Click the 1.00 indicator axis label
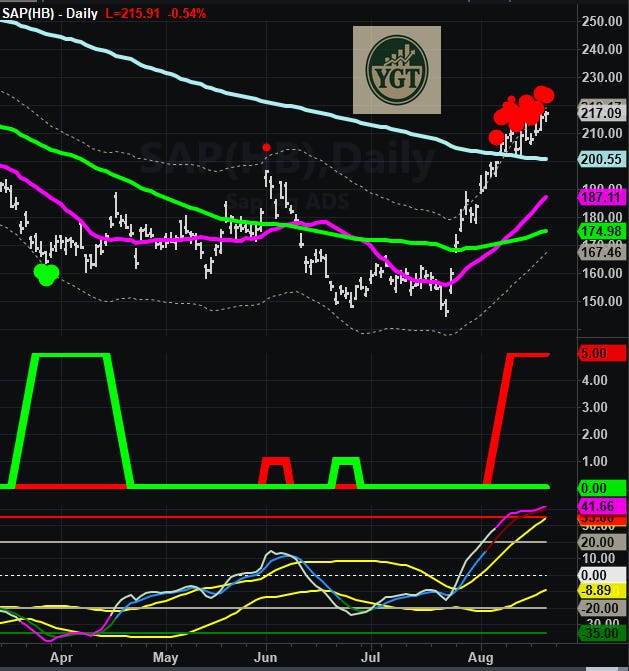This screenshot has height=671, width=629. point(594,461)
